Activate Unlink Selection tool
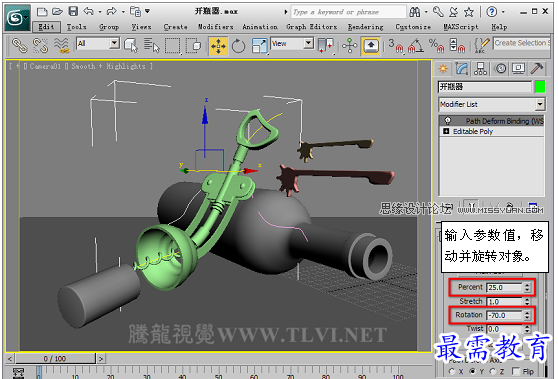Image resolution: width=558 pixels, height=379 pixels. pyautogui.click(x=40, y=46)
